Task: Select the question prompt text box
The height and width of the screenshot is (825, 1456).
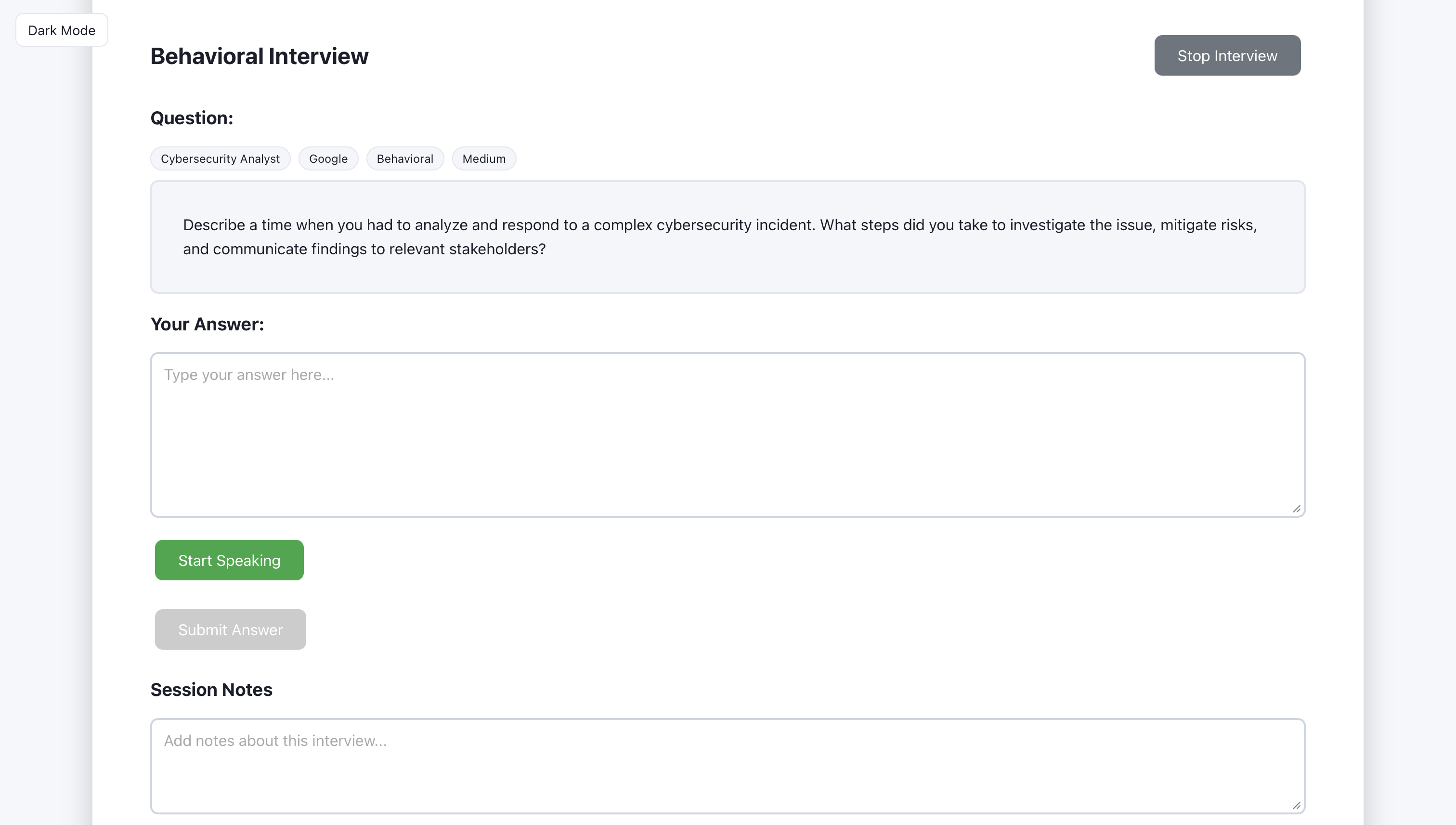Action: click(728, 237)
